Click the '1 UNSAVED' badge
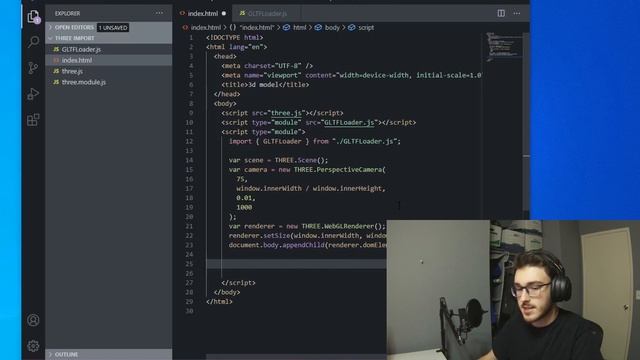This screenshot has width=640, height=360. [113, 28]
